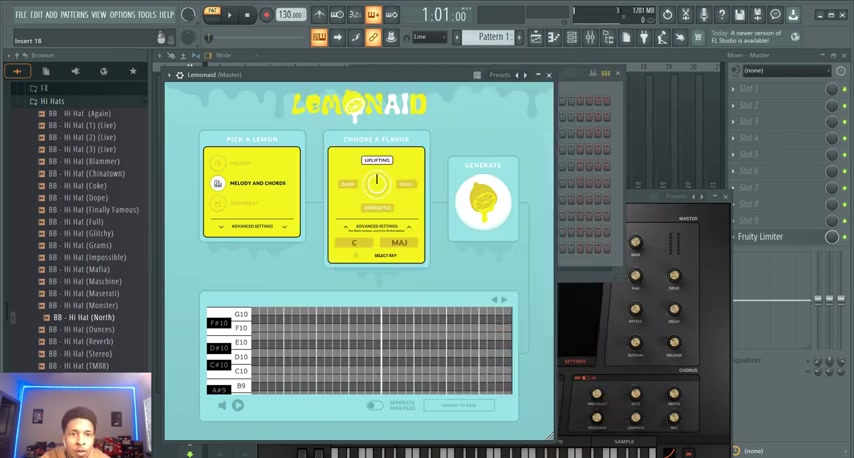Click the Help question mark icon
Screen dimensions: 854x458
coord(722,15)
